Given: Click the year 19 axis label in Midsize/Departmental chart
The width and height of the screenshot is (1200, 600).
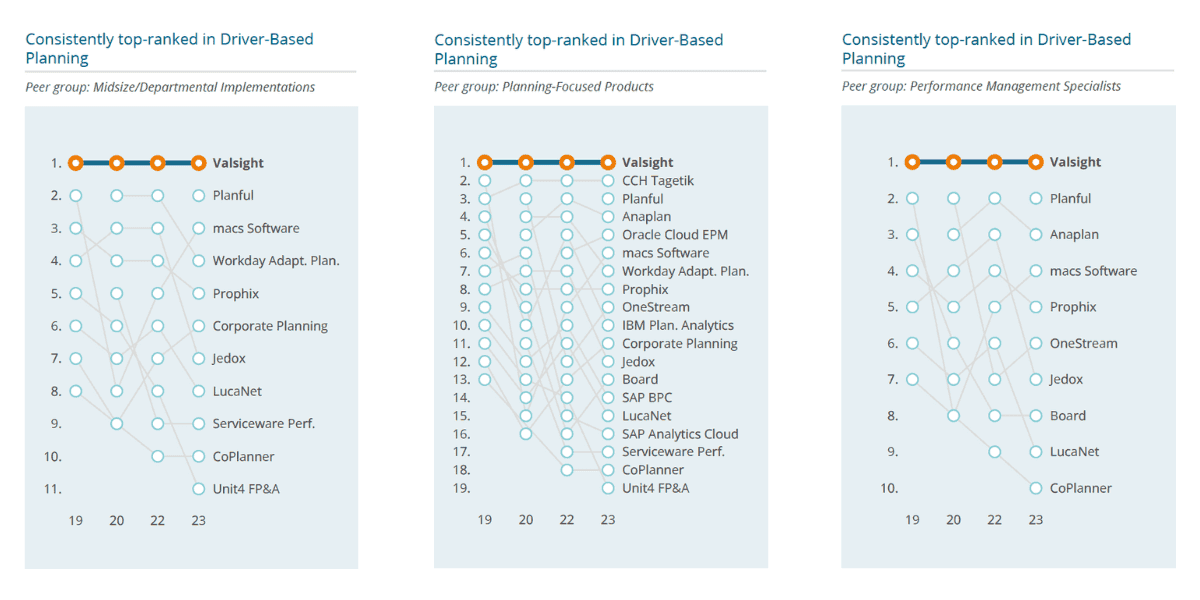Looking at the screenshot, I should (75, 520).
